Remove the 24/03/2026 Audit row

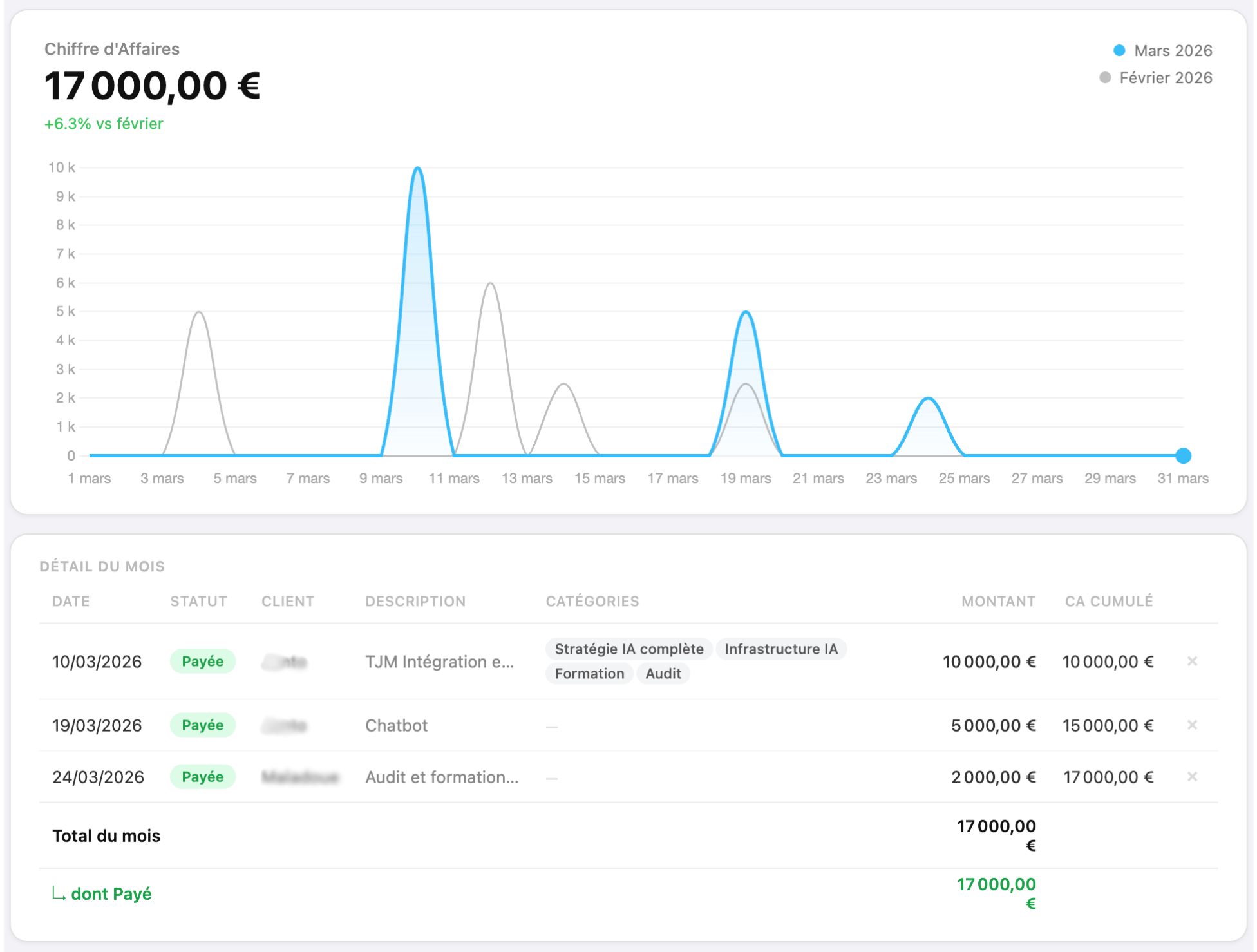coord(1192,776)
